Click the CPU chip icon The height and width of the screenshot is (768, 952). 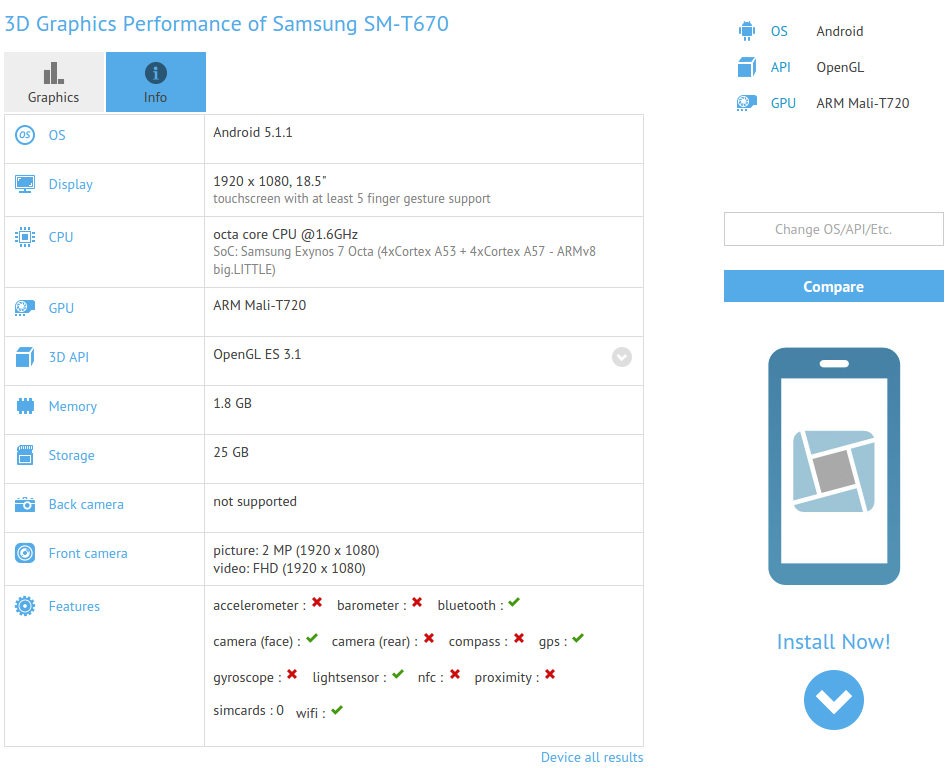click(x=25, y=237)
